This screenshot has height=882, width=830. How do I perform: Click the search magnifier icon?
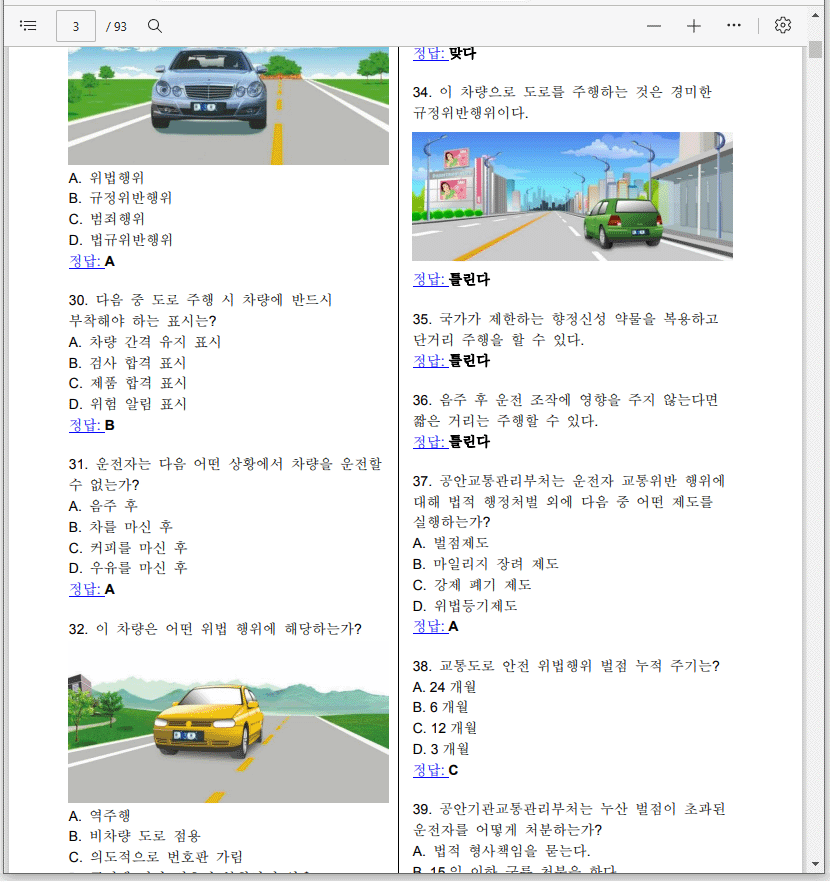[155, 26]
